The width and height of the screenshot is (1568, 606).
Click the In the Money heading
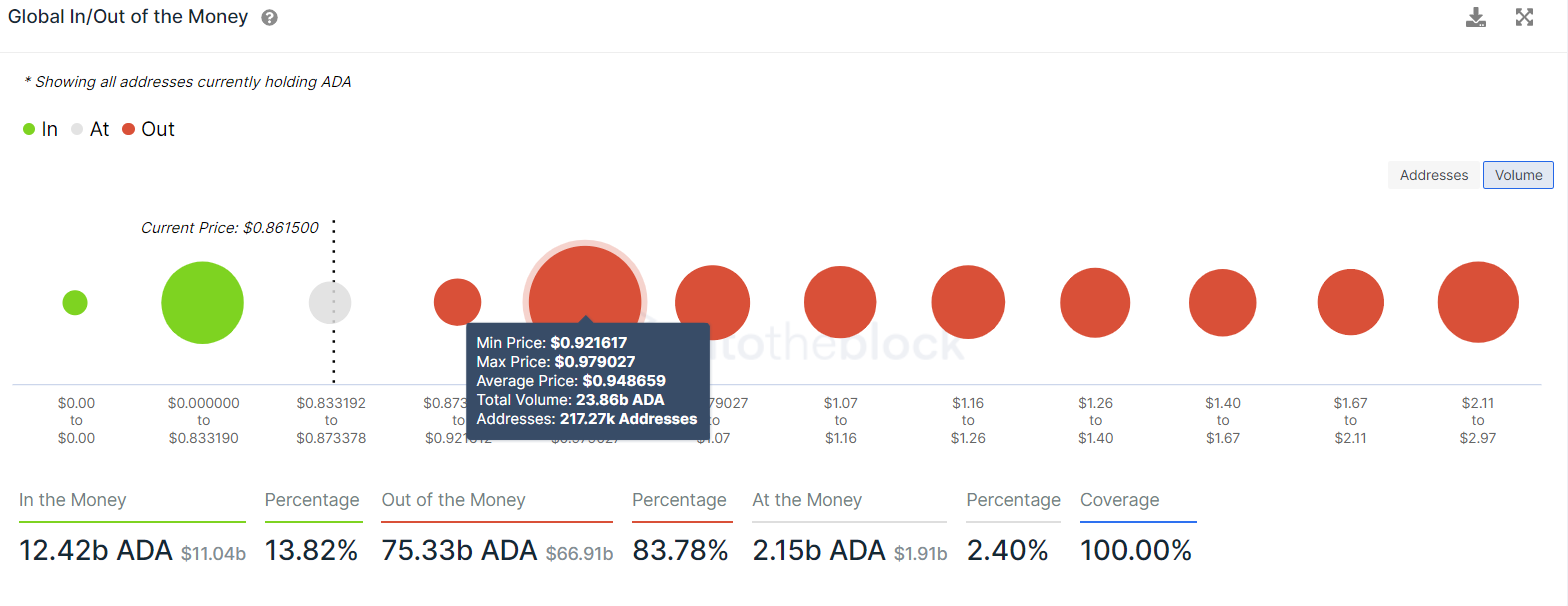(73, 500)
